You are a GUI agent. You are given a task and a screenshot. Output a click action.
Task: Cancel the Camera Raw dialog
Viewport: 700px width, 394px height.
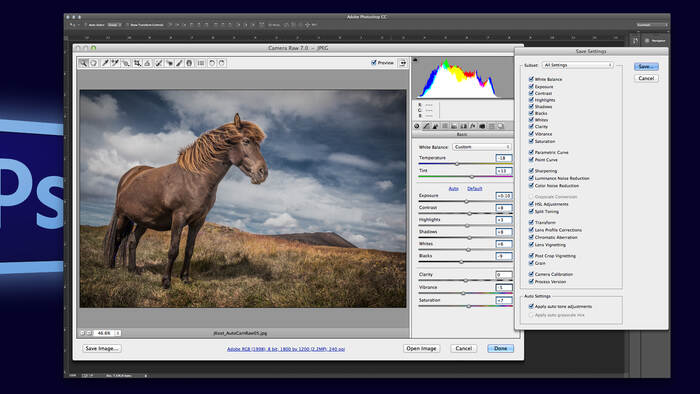pos(463,348)
